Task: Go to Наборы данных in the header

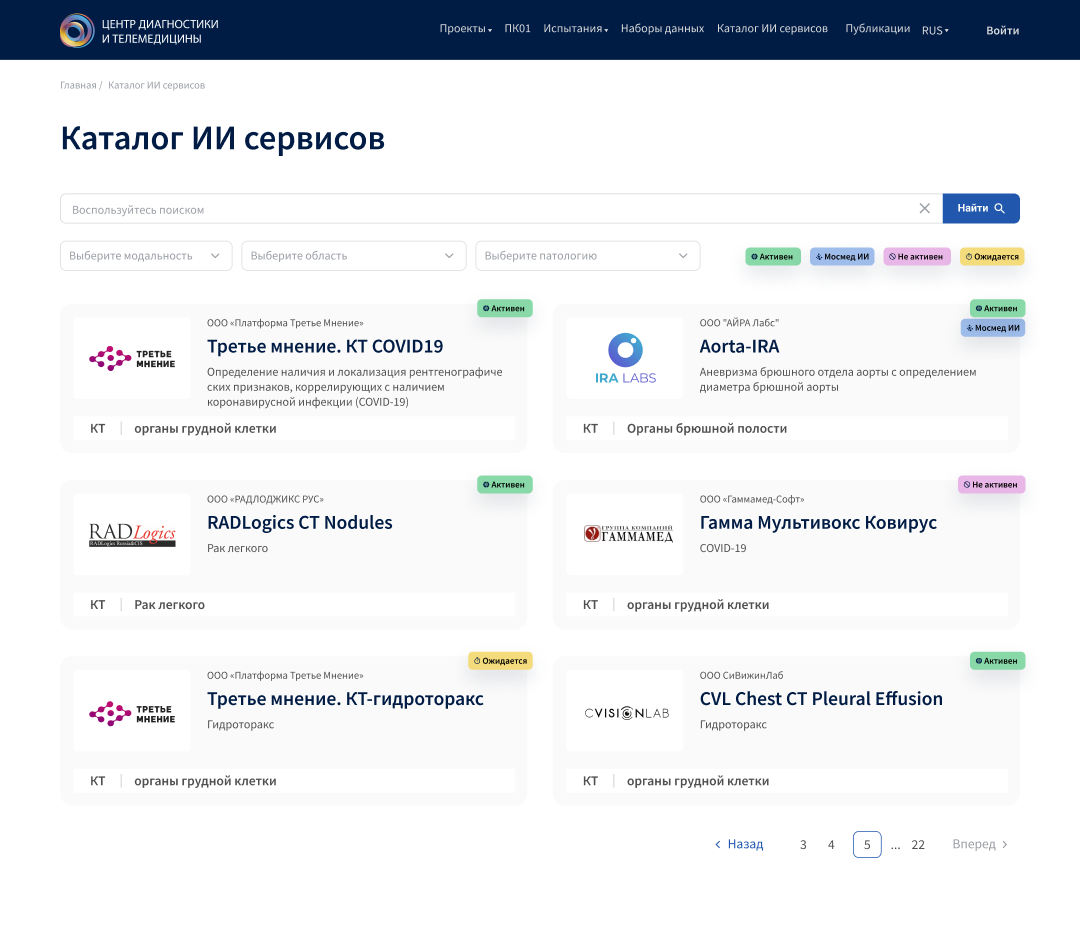Action: (662, 29)
